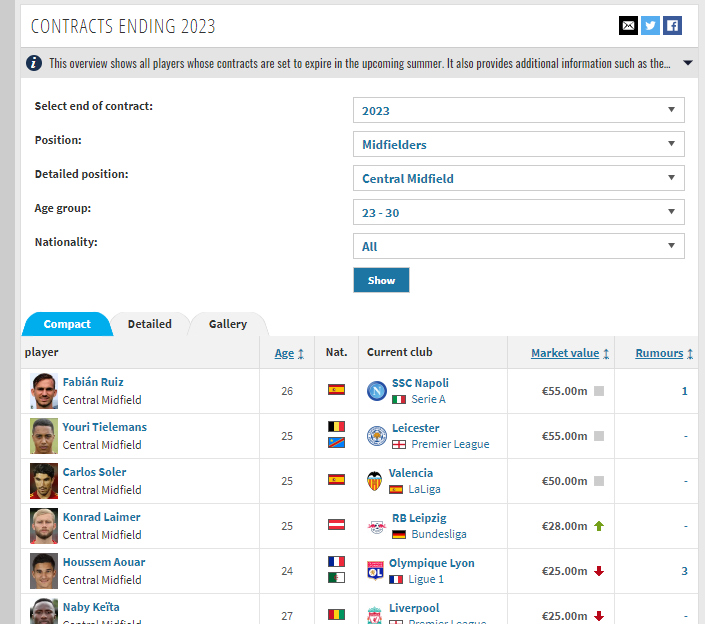Click Belgium flag in Youri Tielemans row
The height and width of the screenshot is (624, 705).
point(336,426)
